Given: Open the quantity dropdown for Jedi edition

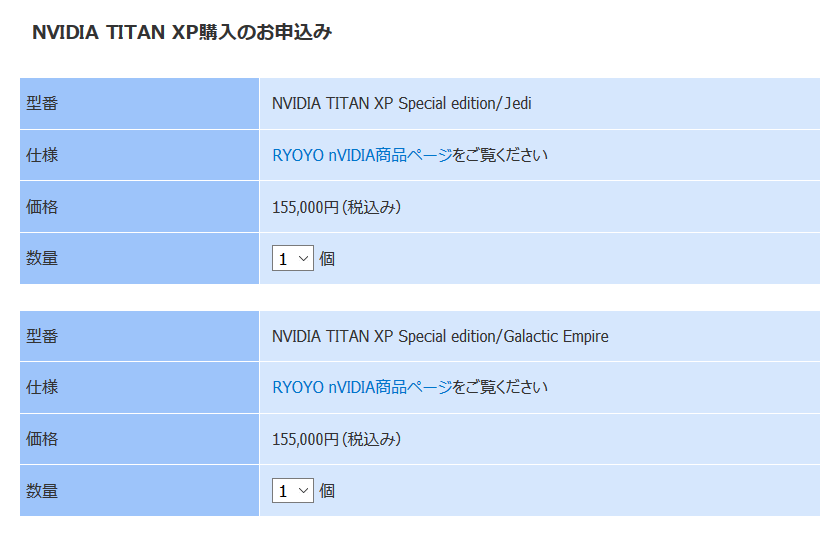Looking at the screenshot, I should 292,258.
